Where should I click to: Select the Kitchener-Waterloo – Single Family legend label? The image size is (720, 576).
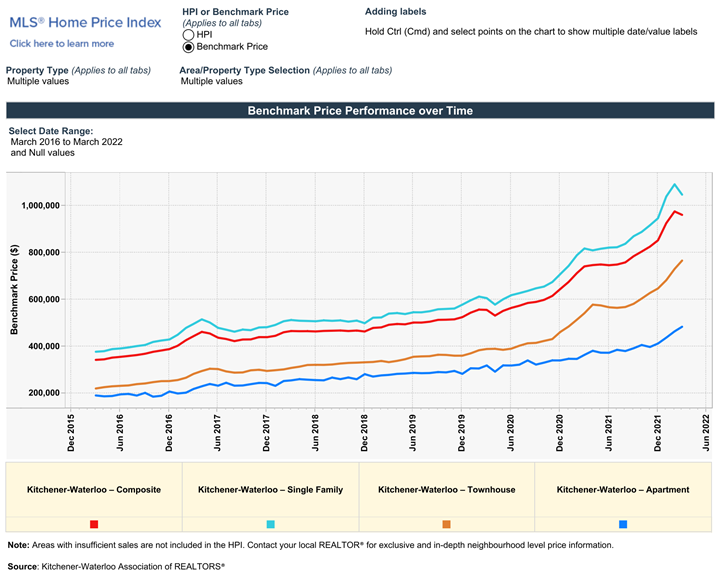pos(270,490)
